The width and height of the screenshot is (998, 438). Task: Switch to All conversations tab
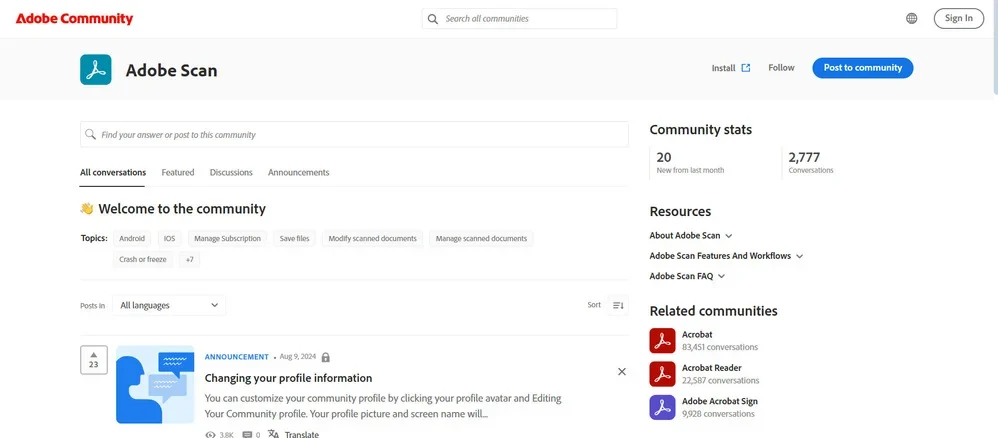pyautogui.click(x=113, y=173)
